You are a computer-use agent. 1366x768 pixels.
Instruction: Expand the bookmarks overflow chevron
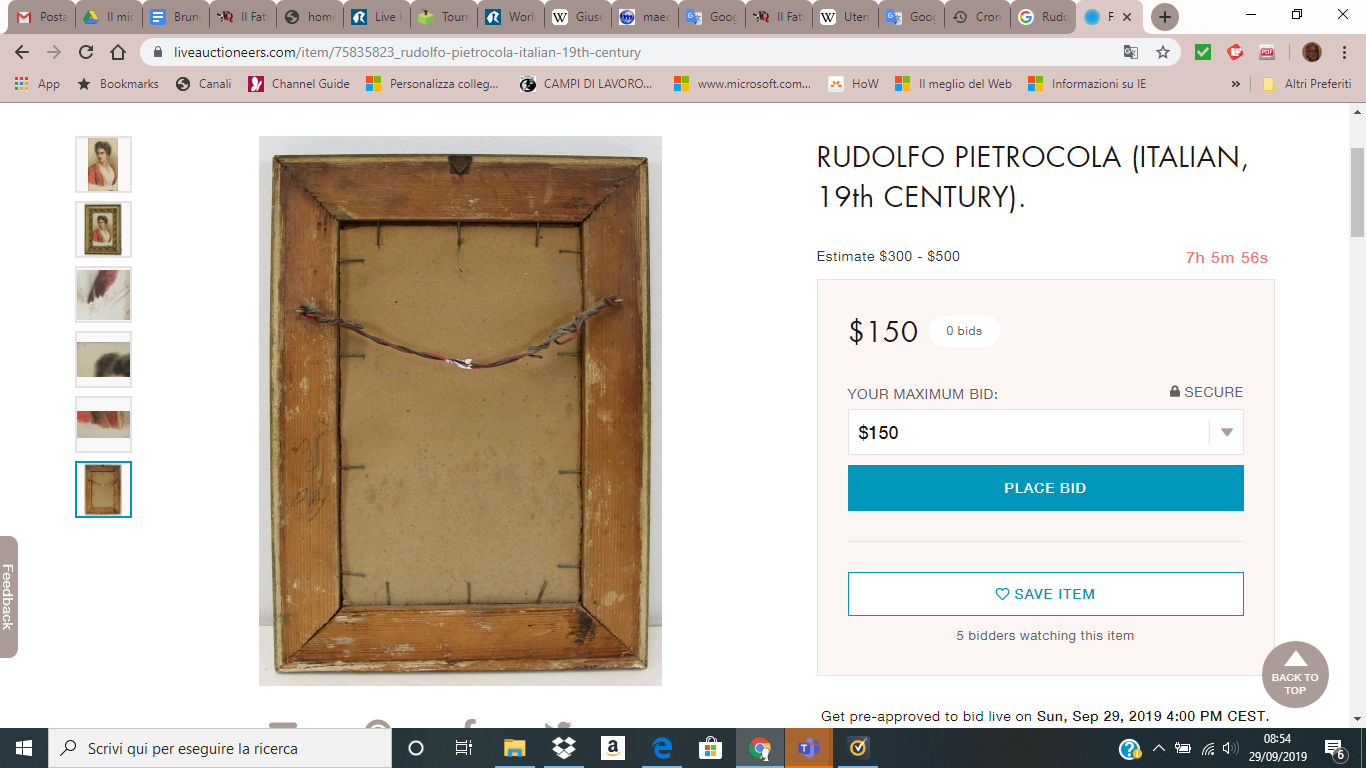[1235, 84]
